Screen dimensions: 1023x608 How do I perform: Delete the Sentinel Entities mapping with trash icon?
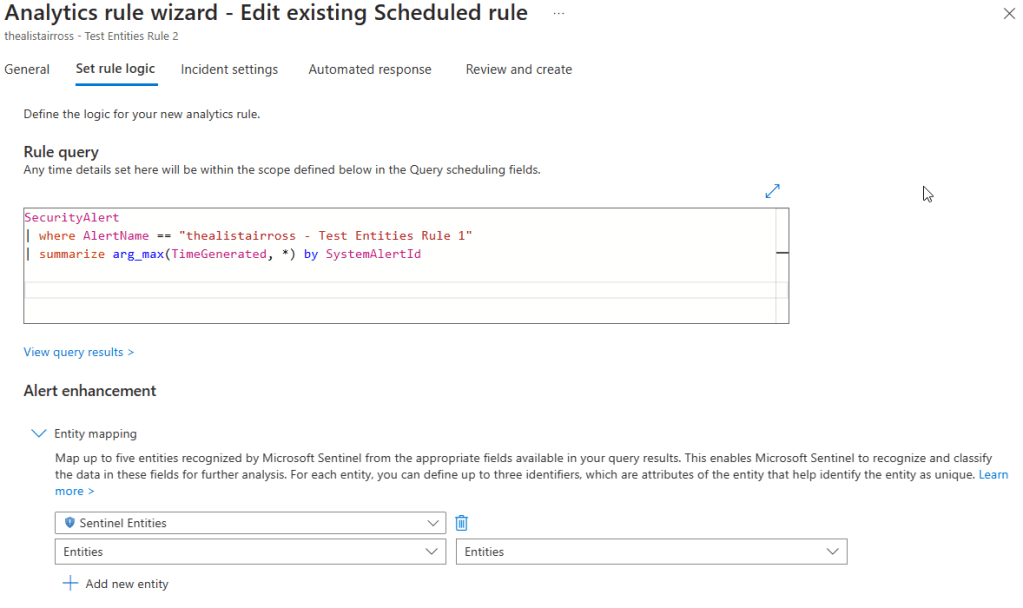461,523
